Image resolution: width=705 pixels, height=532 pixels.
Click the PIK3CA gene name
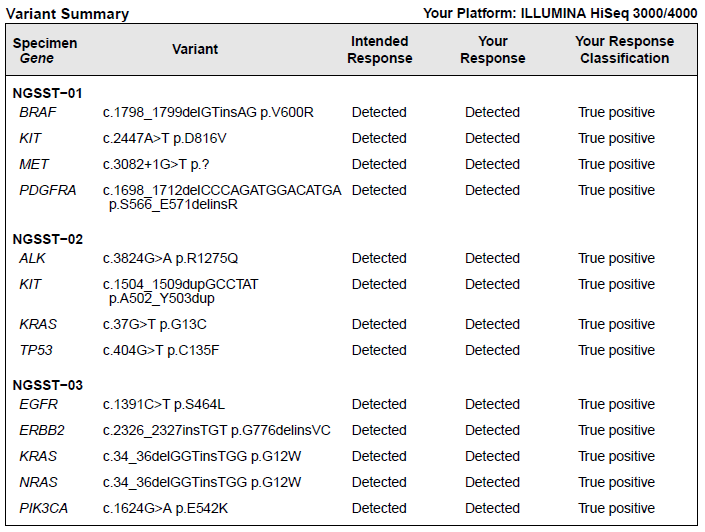click(x=44, y=508)
